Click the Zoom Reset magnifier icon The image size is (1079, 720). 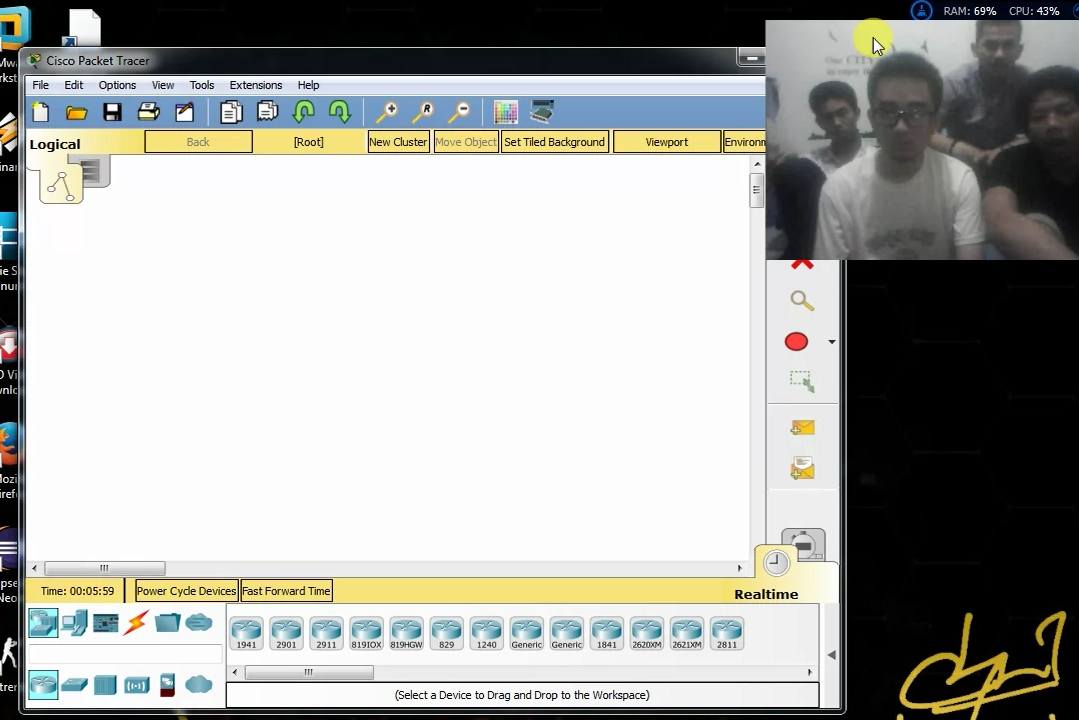[423, 112]
